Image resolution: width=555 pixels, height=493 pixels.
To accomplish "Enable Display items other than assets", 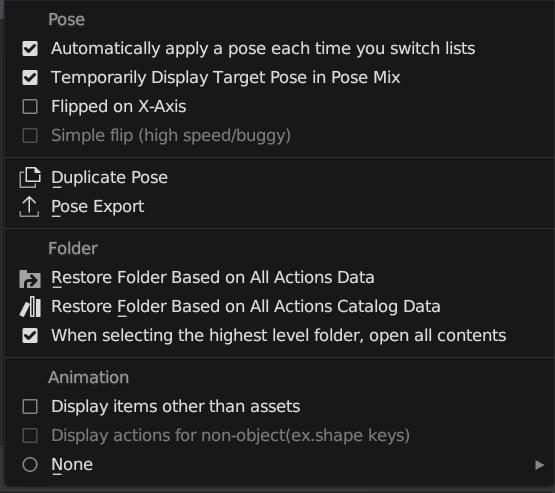I will coord(30,407).
